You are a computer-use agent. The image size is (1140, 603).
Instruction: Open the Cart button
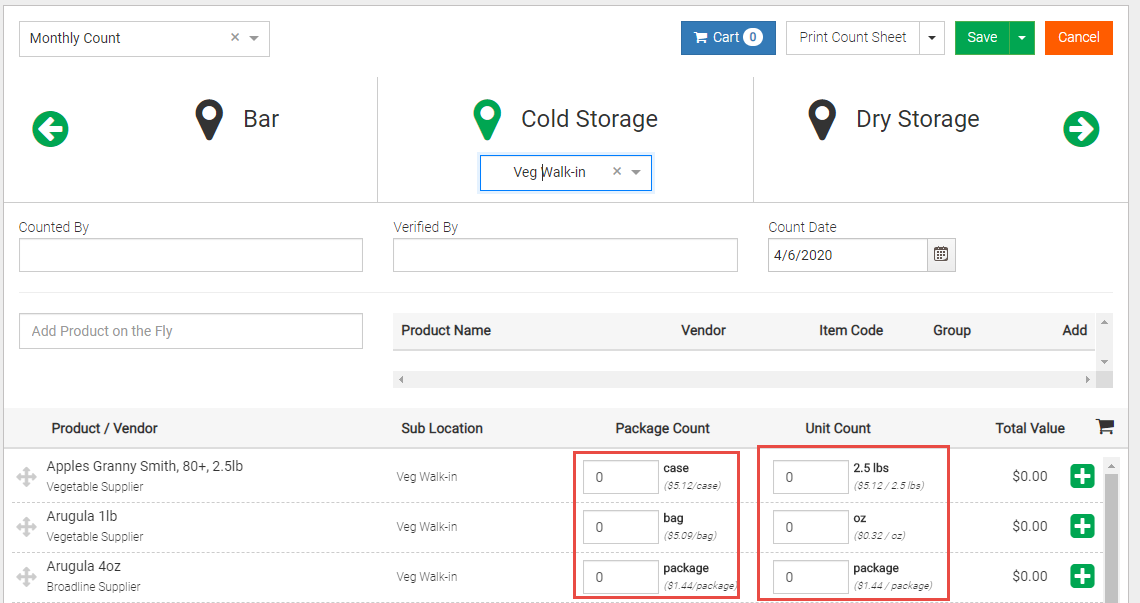727,38
